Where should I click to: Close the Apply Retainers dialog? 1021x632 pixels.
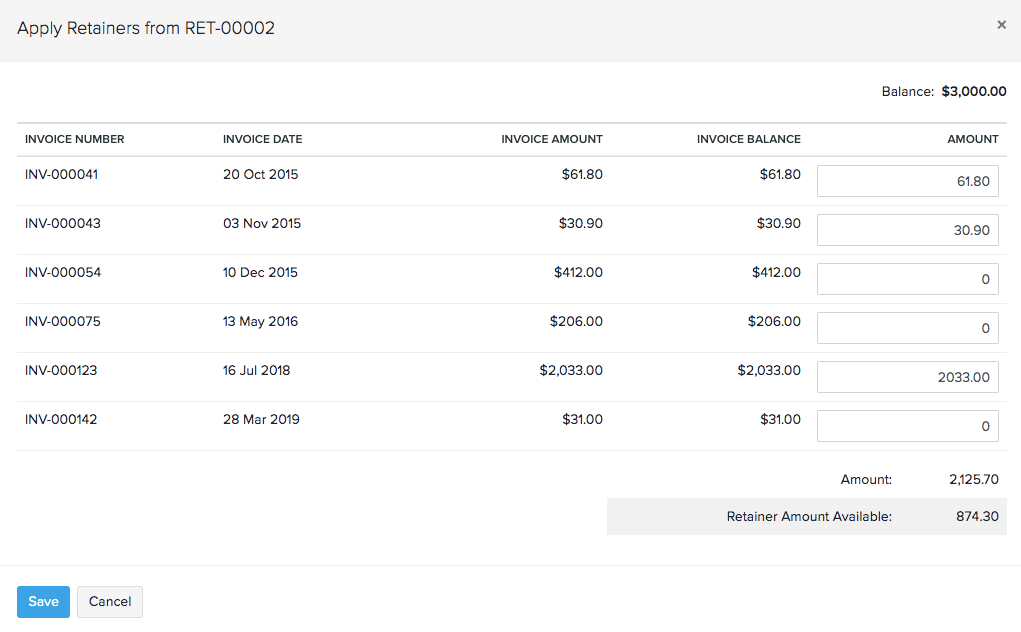coord(1001,25)
